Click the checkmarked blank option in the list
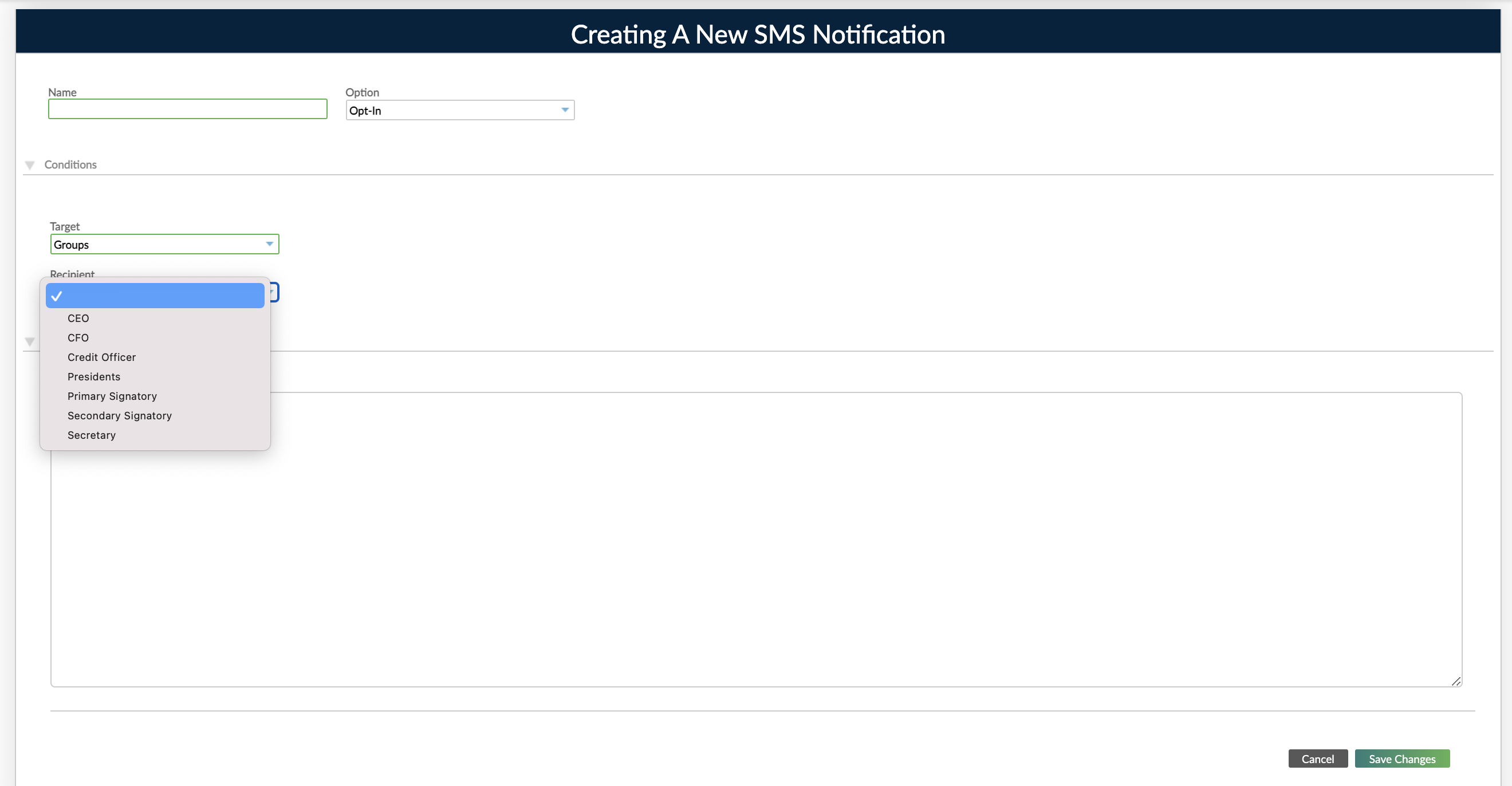This screenshot has width=1512, height=786. 155,295
